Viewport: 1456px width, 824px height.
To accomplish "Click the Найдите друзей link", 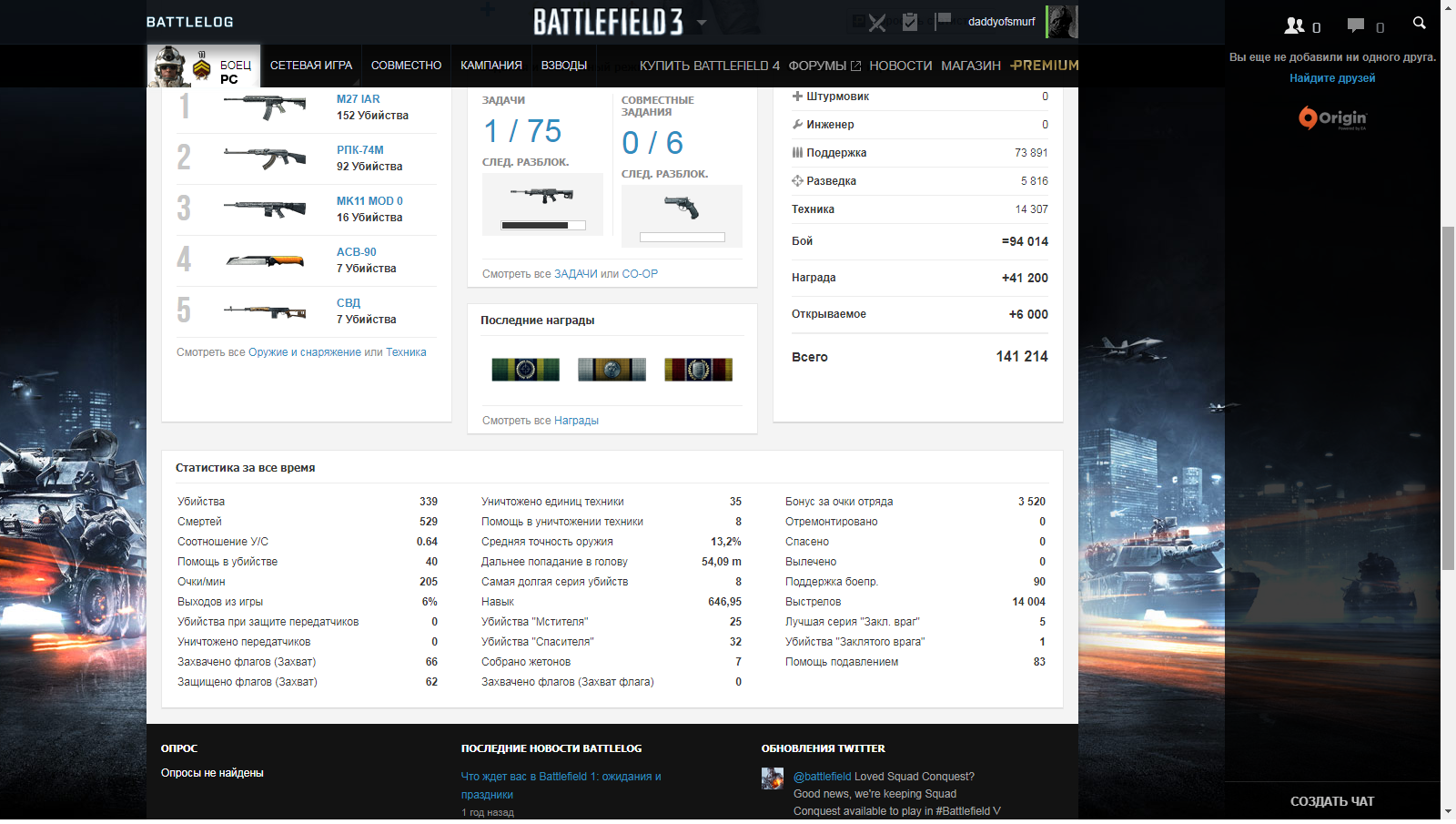I will tap(1332, 78).
